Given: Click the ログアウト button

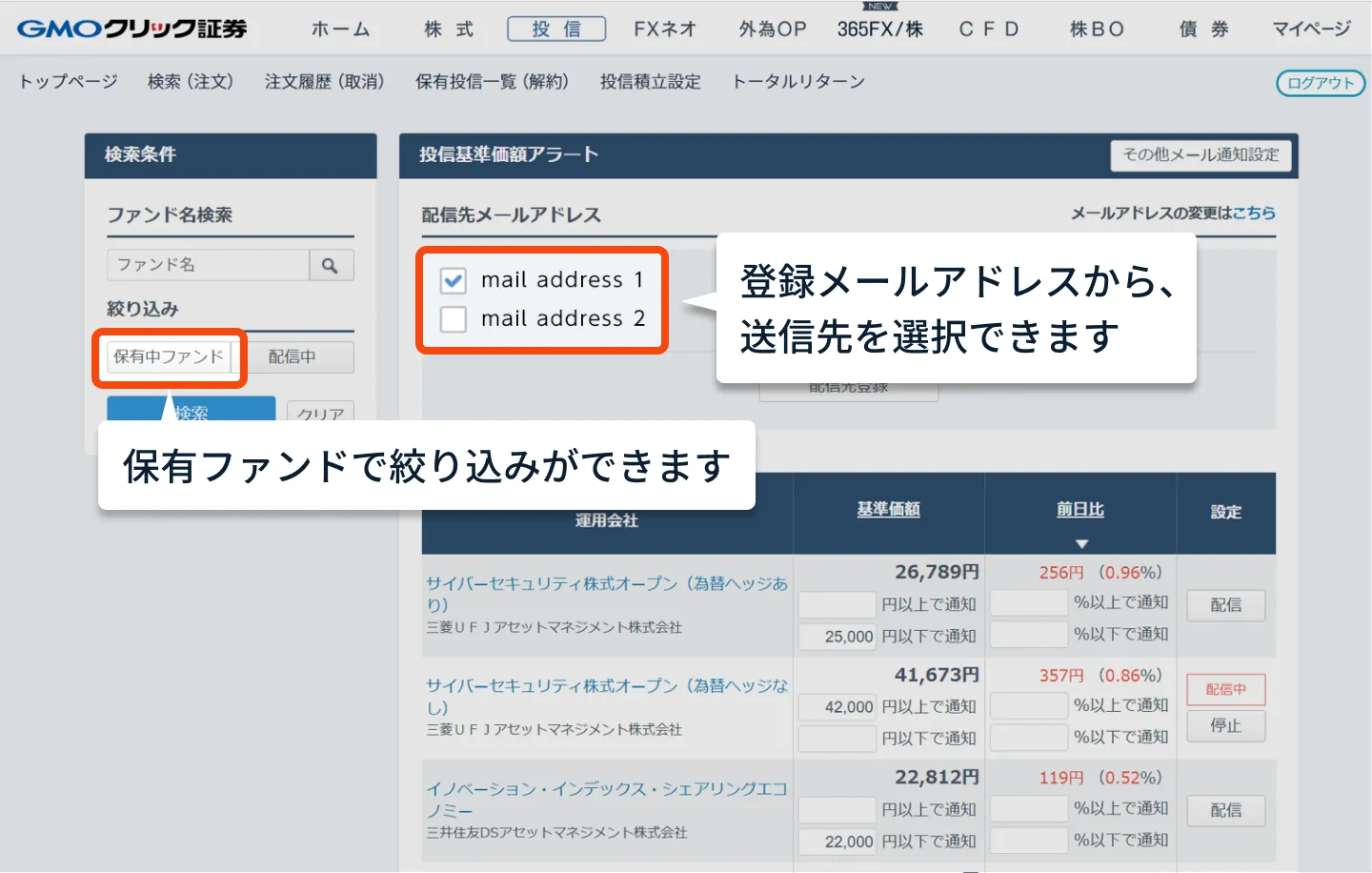Looking at the screenshot, I should 1320,83.
